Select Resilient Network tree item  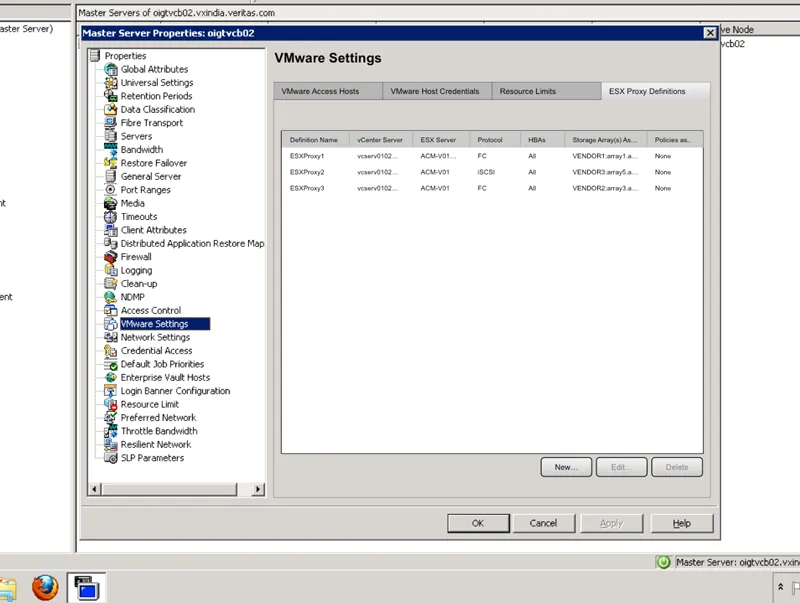click(156, 444)
